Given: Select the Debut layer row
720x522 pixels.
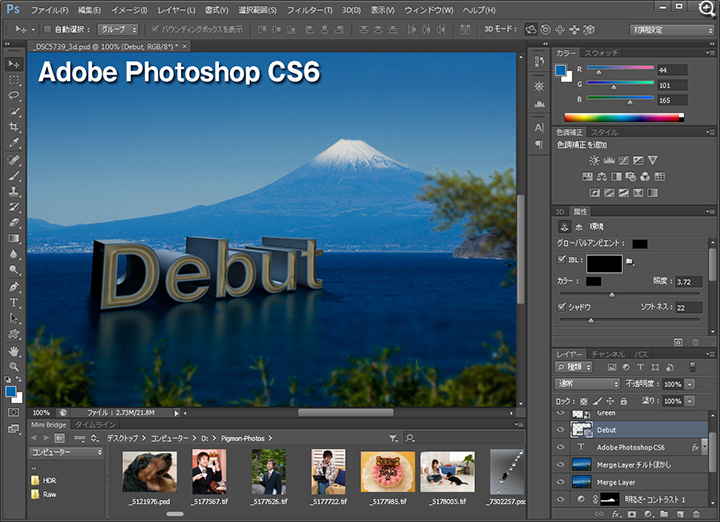Looking at the screenshot, I should pyautogui.click(x=631, y=430).
